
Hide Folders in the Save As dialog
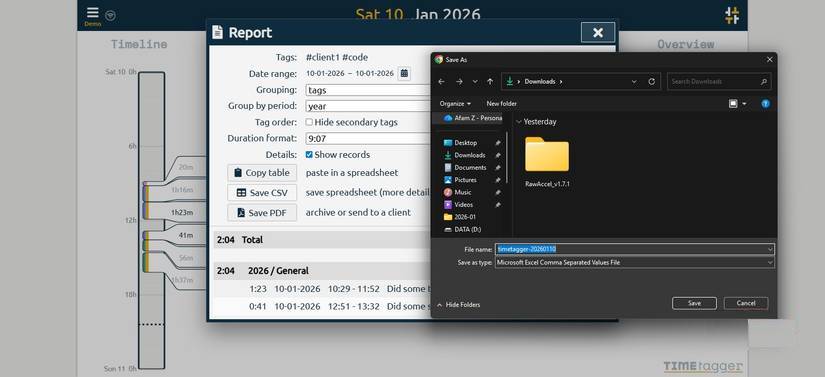coord(458,305)
